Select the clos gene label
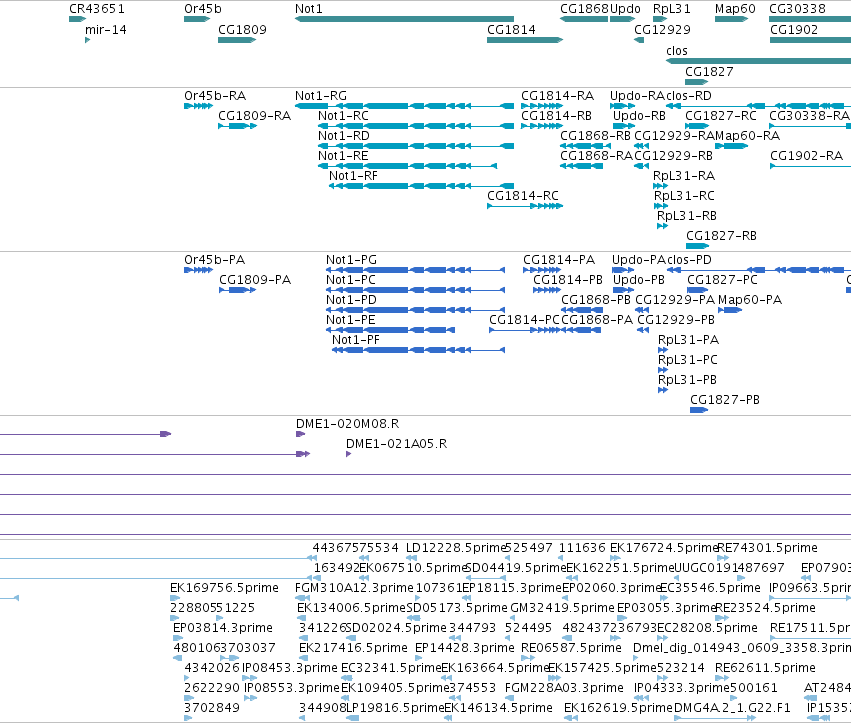This screenshot has width=851, height=723. pos(677,51)
